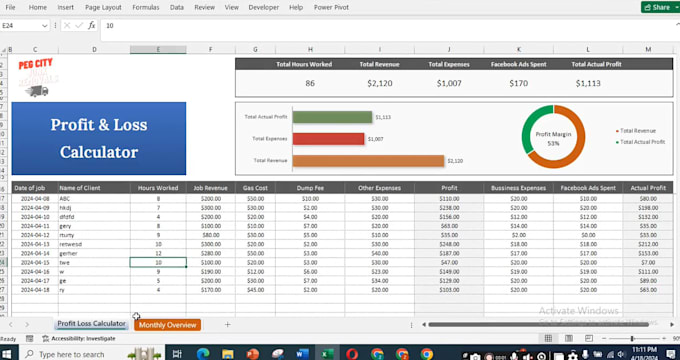Expand the Name Box dropdown
The image size is (680, 360).
[44, 26]
